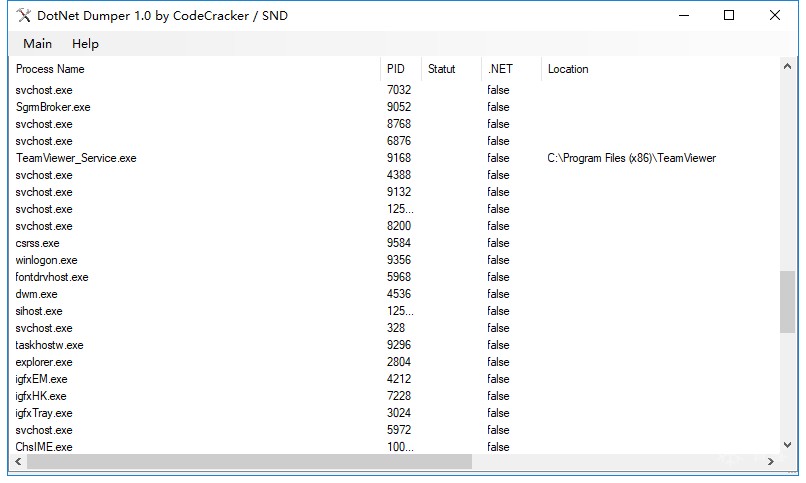The width and height of the screenshot is (806, 483).
Task: Select the igfxHK.exe process
Action: pyautogui.click(x=41, y=396)
